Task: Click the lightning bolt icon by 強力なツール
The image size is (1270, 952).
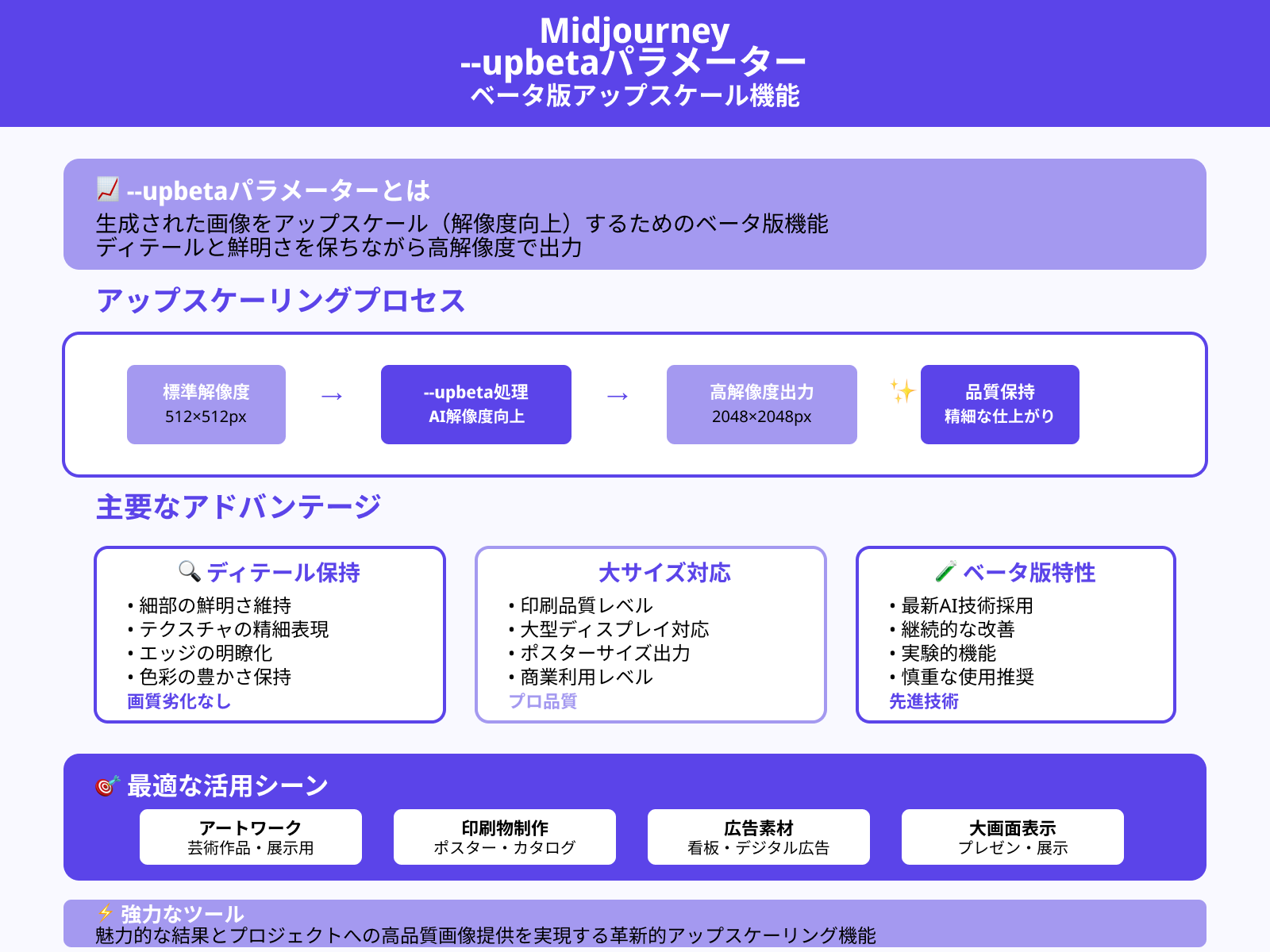Action: pos(105,913)
